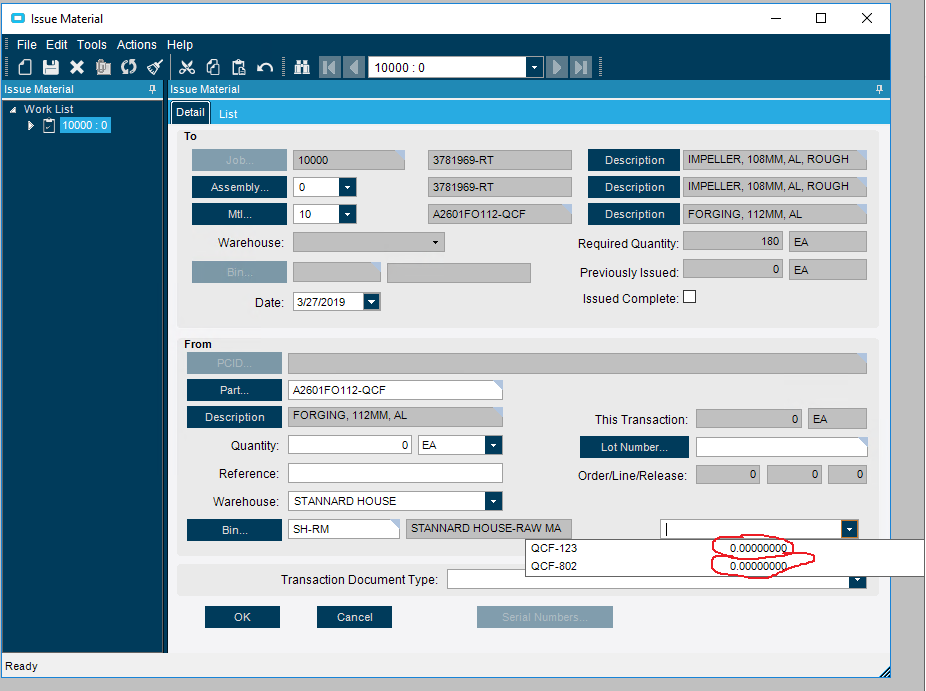Click the Refresh arrows toolbar icon
The image size is (926, 691).
(x=129, y=68)
